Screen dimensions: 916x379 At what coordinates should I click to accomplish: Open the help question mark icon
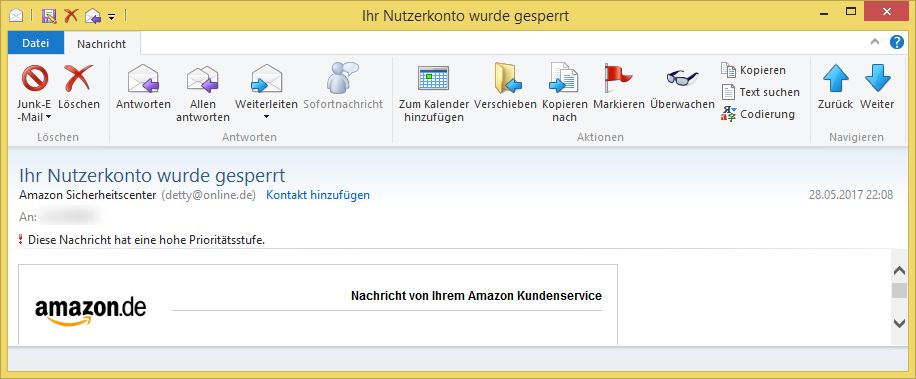coord(896,42)
